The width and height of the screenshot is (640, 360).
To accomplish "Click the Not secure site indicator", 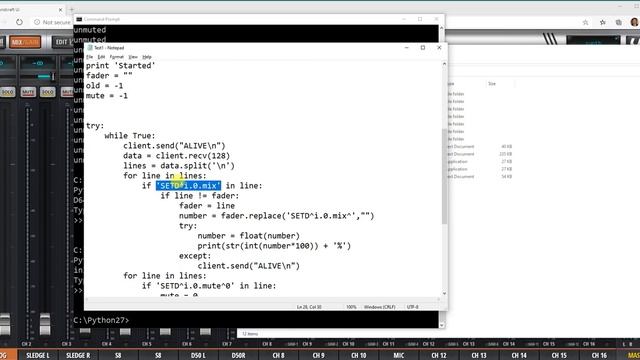I will click(x=52, y=22).
